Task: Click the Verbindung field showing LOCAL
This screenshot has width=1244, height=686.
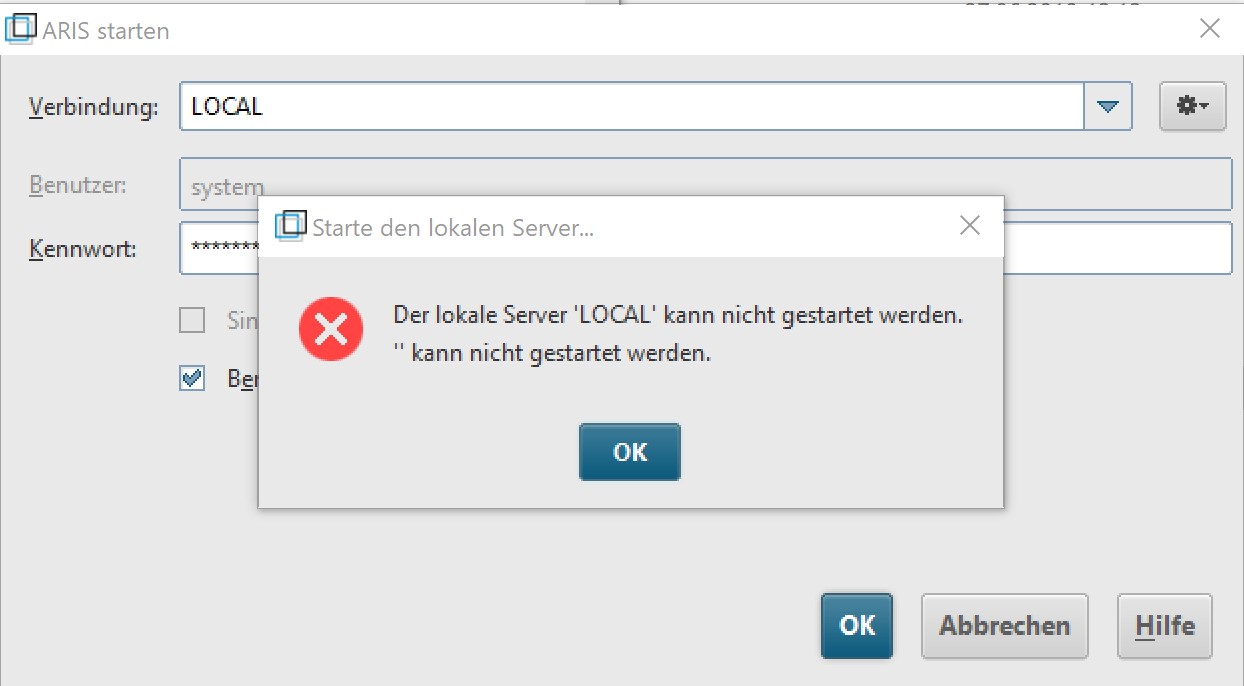Action: [632, 106]
